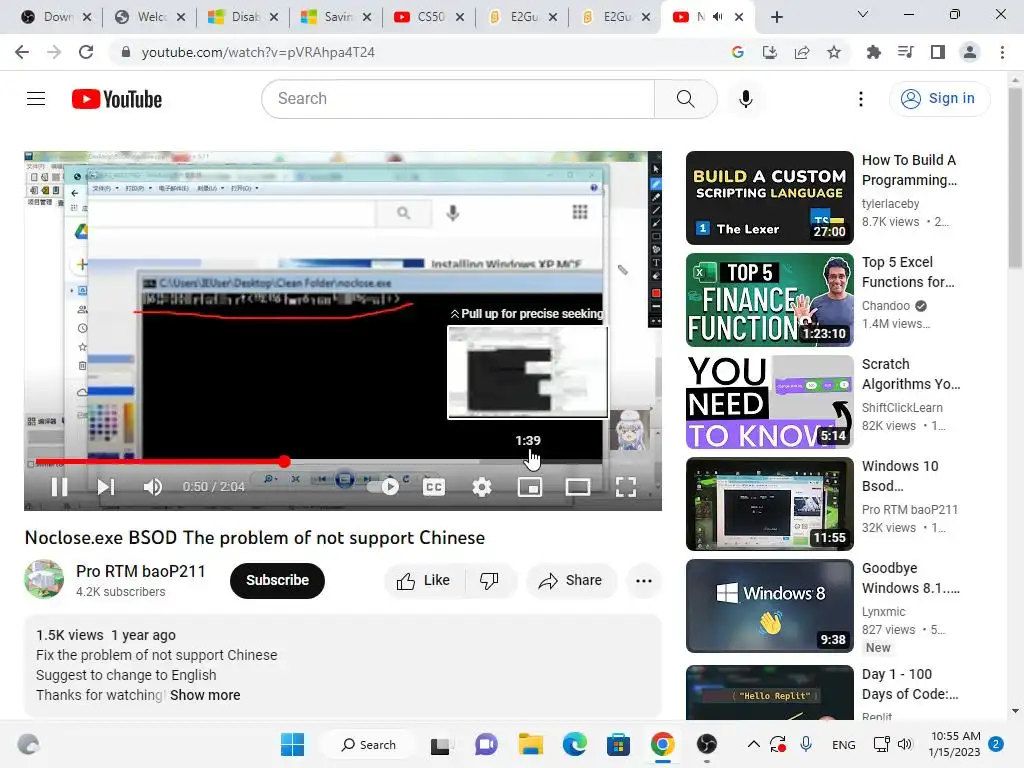
Task: Open Pro RTM baoP211 channel avatar
Action: [x=44, y=579]
